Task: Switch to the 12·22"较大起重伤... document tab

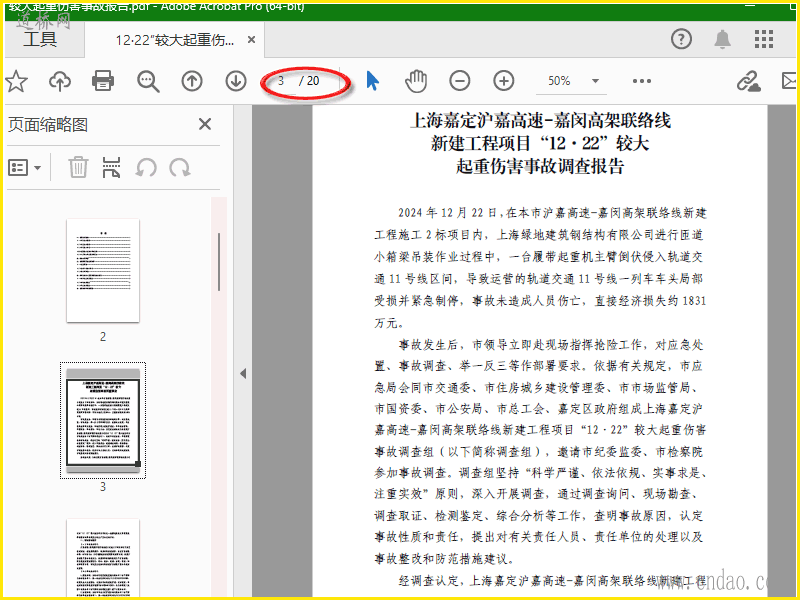Action: 175,40
